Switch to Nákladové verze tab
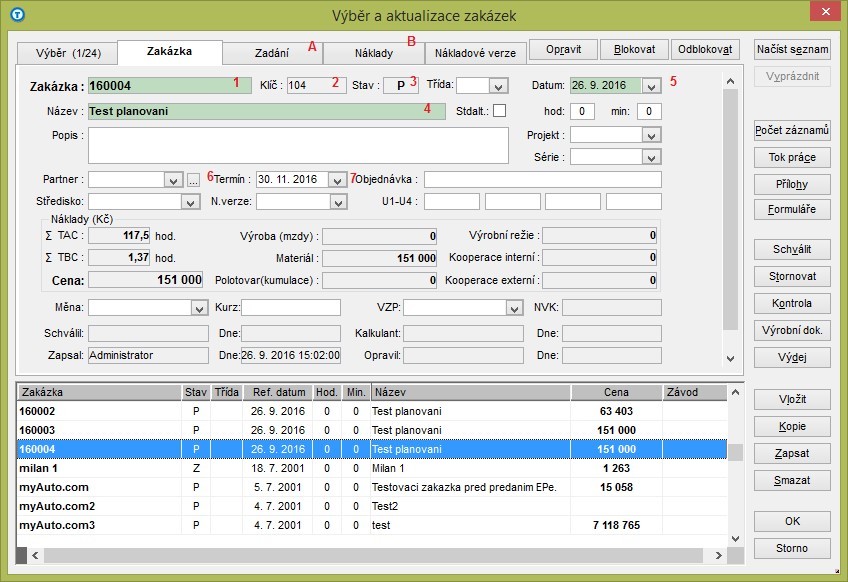Image resolution: width=848 pixels, height=582 pixels. point(475,53)
